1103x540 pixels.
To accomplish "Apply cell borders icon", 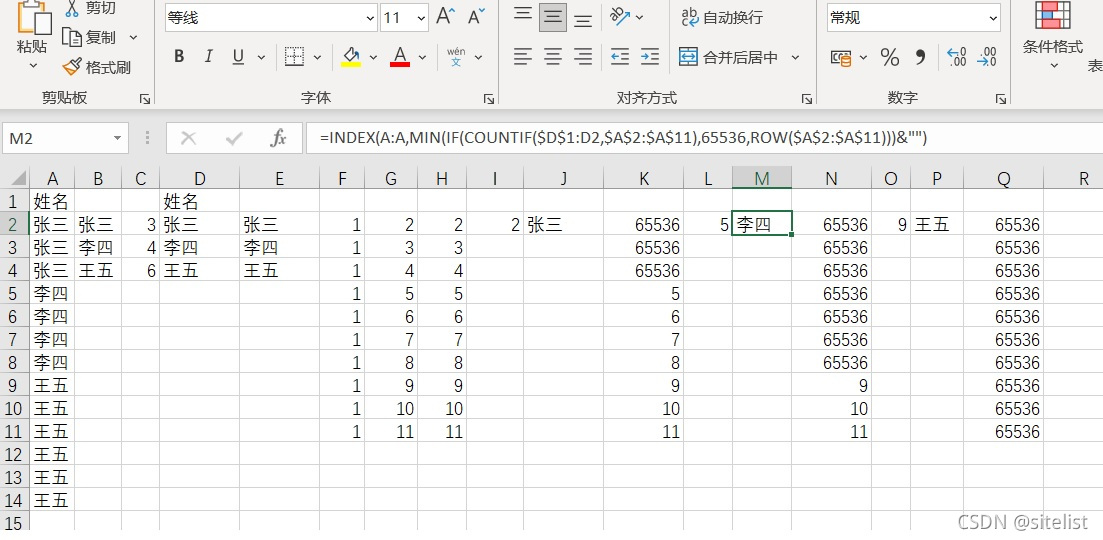I will tap(294, 57).
